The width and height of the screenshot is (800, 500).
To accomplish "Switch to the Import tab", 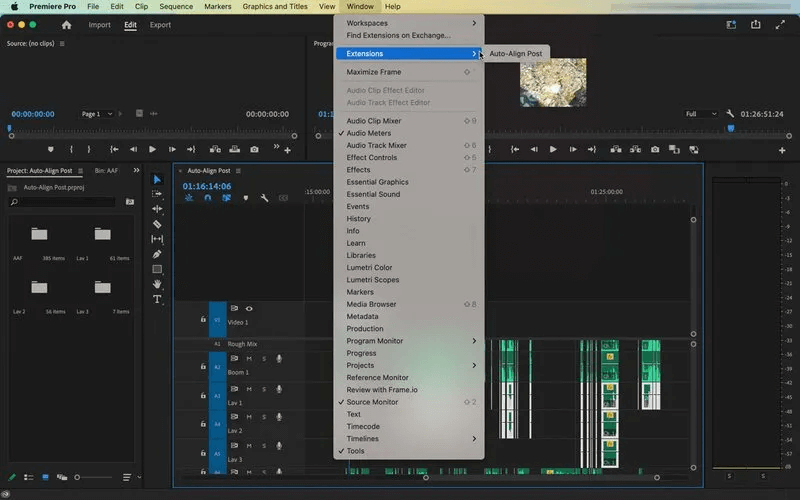I will pos(99,25).
